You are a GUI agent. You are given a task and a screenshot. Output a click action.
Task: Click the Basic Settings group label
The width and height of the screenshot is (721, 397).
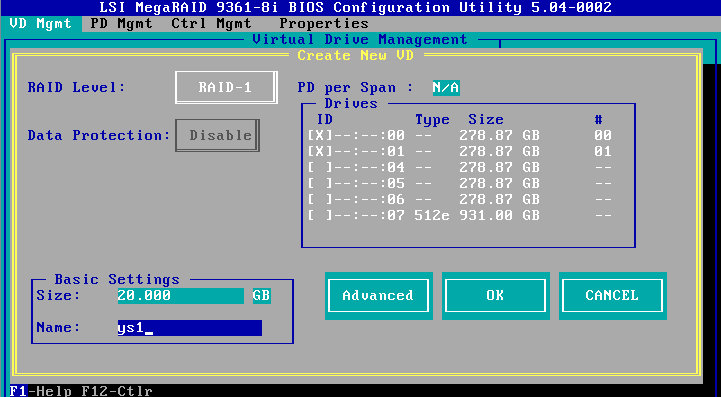click(117, 279)
